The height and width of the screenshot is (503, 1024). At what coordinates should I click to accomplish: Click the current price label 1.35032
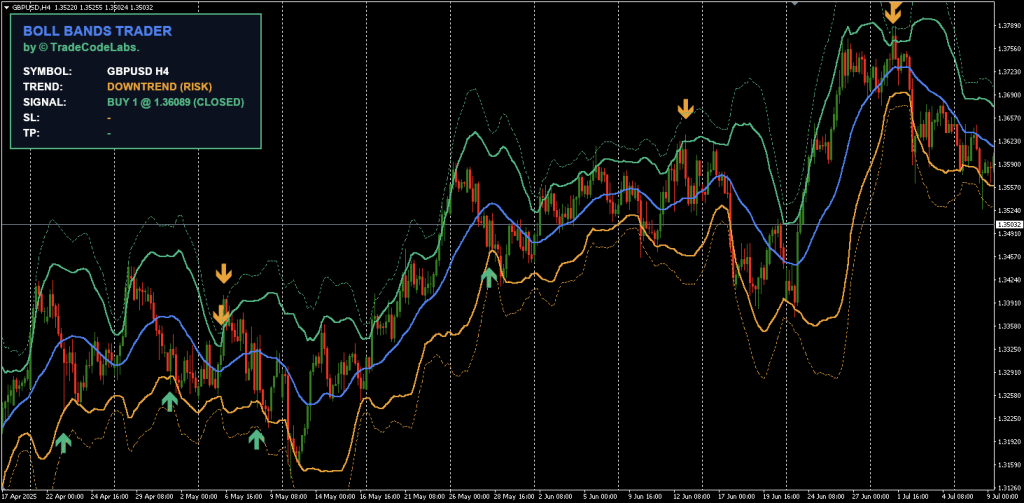click(x=1008, y=225)
